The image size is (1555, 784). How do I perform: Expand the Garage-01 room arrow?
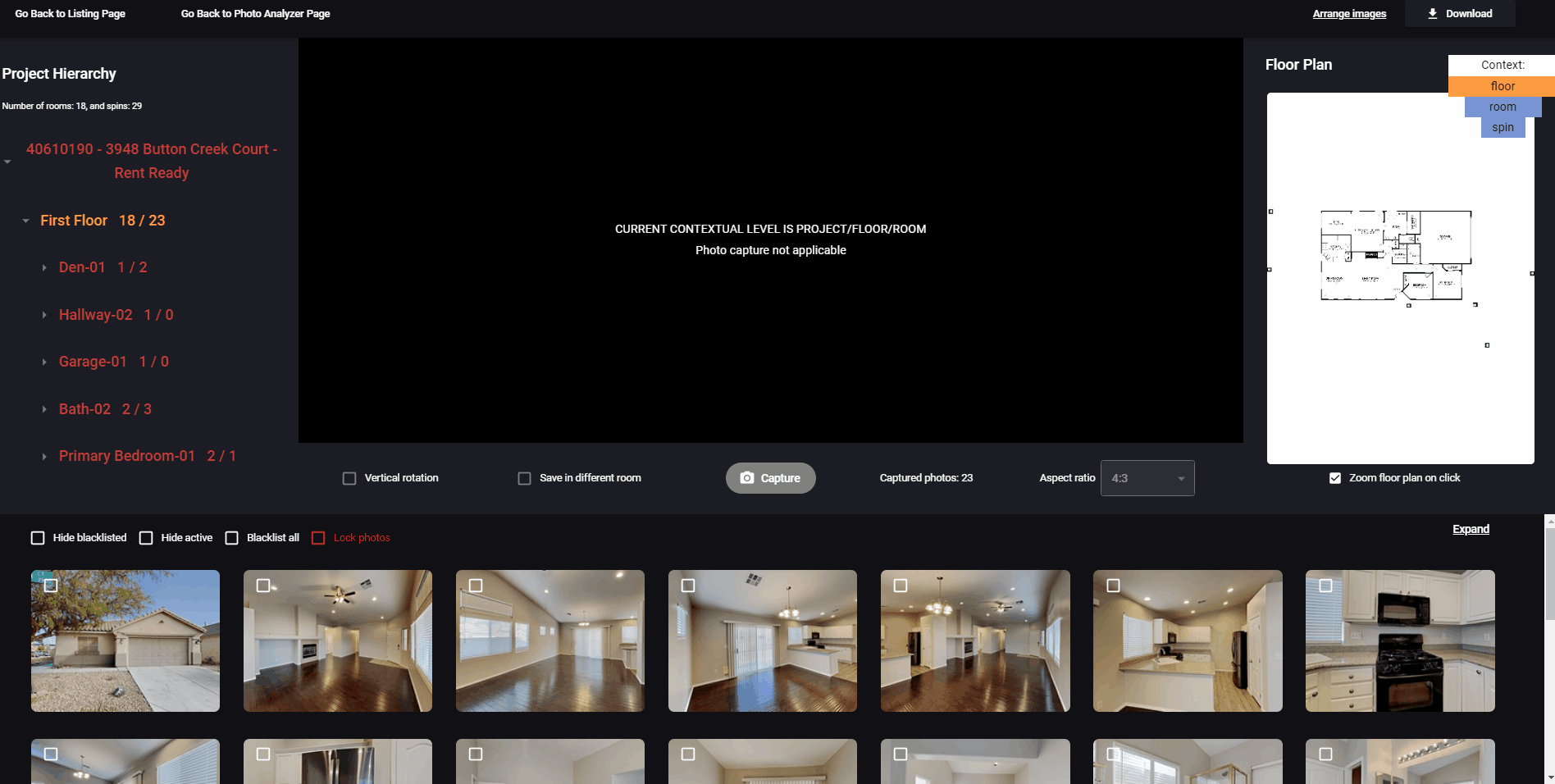pyautogui.click(x=44, y=362)
